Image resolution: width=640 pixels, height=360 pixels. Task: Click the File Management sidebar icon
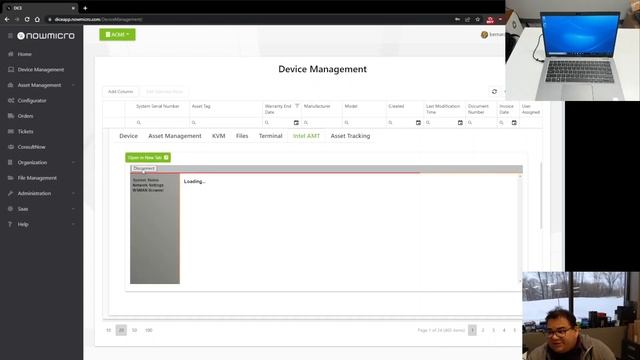[11, 178]
